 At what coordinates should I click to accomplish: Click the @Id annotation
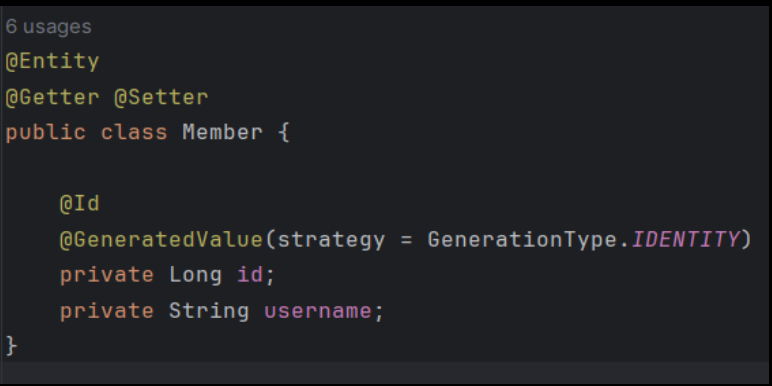pyautogui.click(x=79, y=203)
